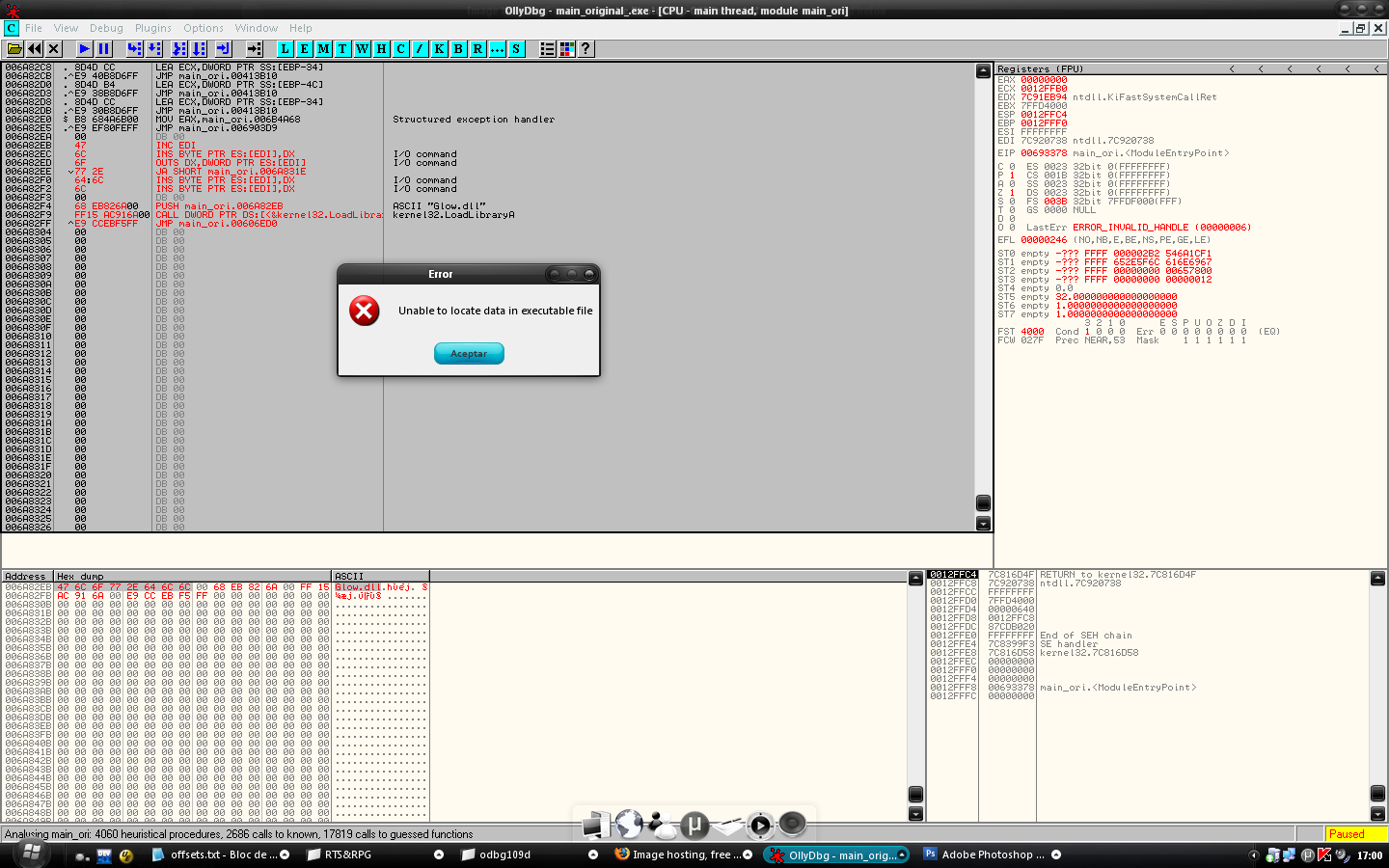Screen dimensions: 1389x868
Task: Pause execution using the pause toolbar icon
Action: [104, 48]
